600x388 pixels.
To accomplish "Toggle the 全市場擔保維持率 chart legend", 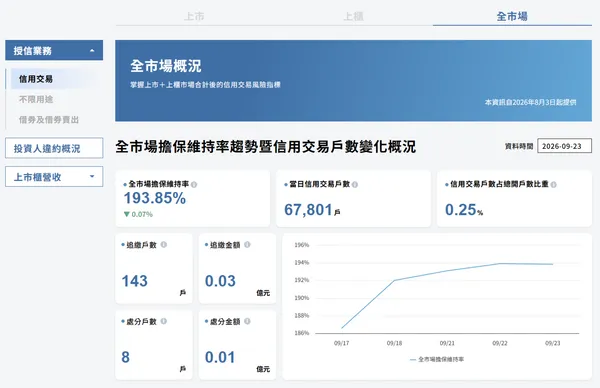I will click(437, 359).
